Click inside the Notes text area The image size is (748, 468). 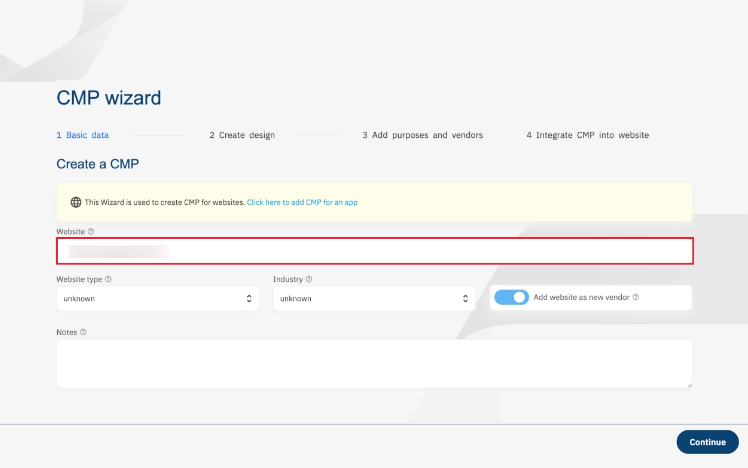click(374, 363)
